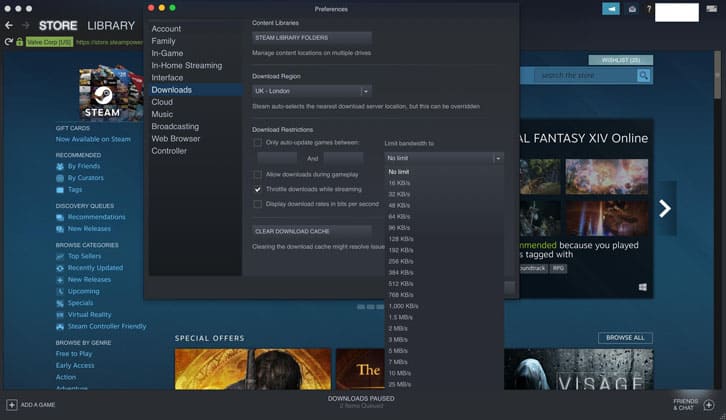Open the Download Region dropdown arrow
The width and height of the screenshot is (726, 420).
[x=366, y=91]
